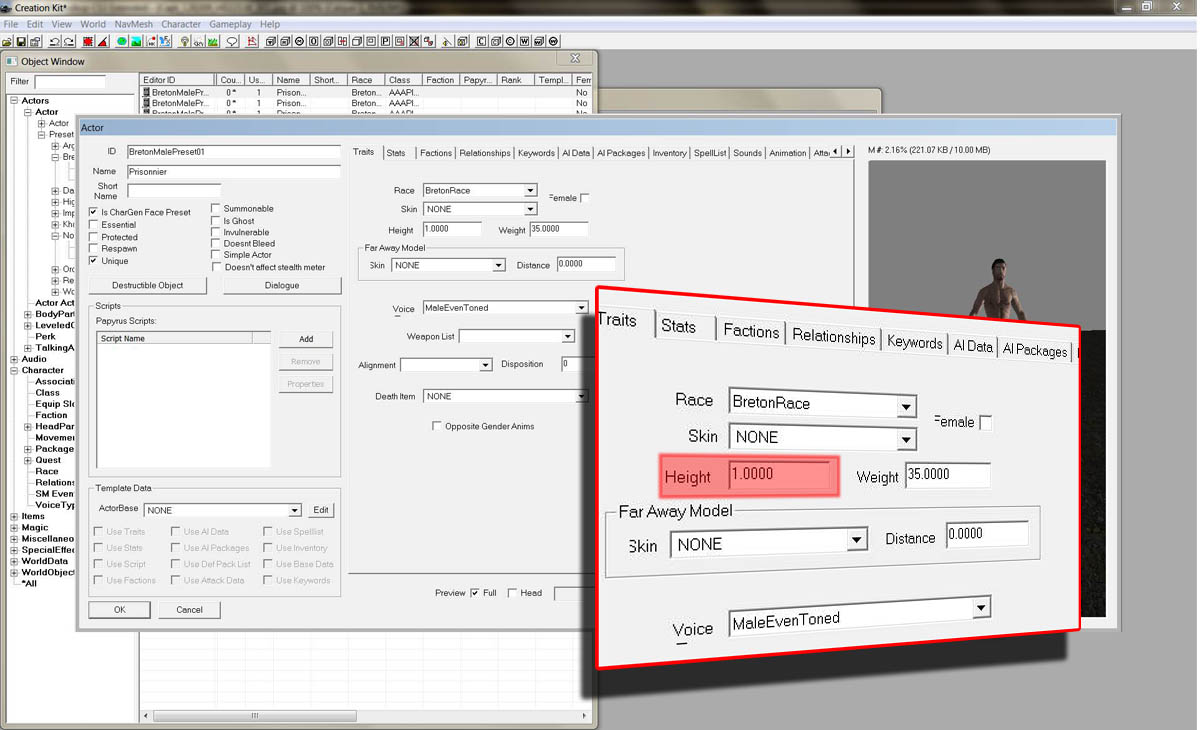Expand the Items tree node

pyautogui.click(x=14, y=516)
